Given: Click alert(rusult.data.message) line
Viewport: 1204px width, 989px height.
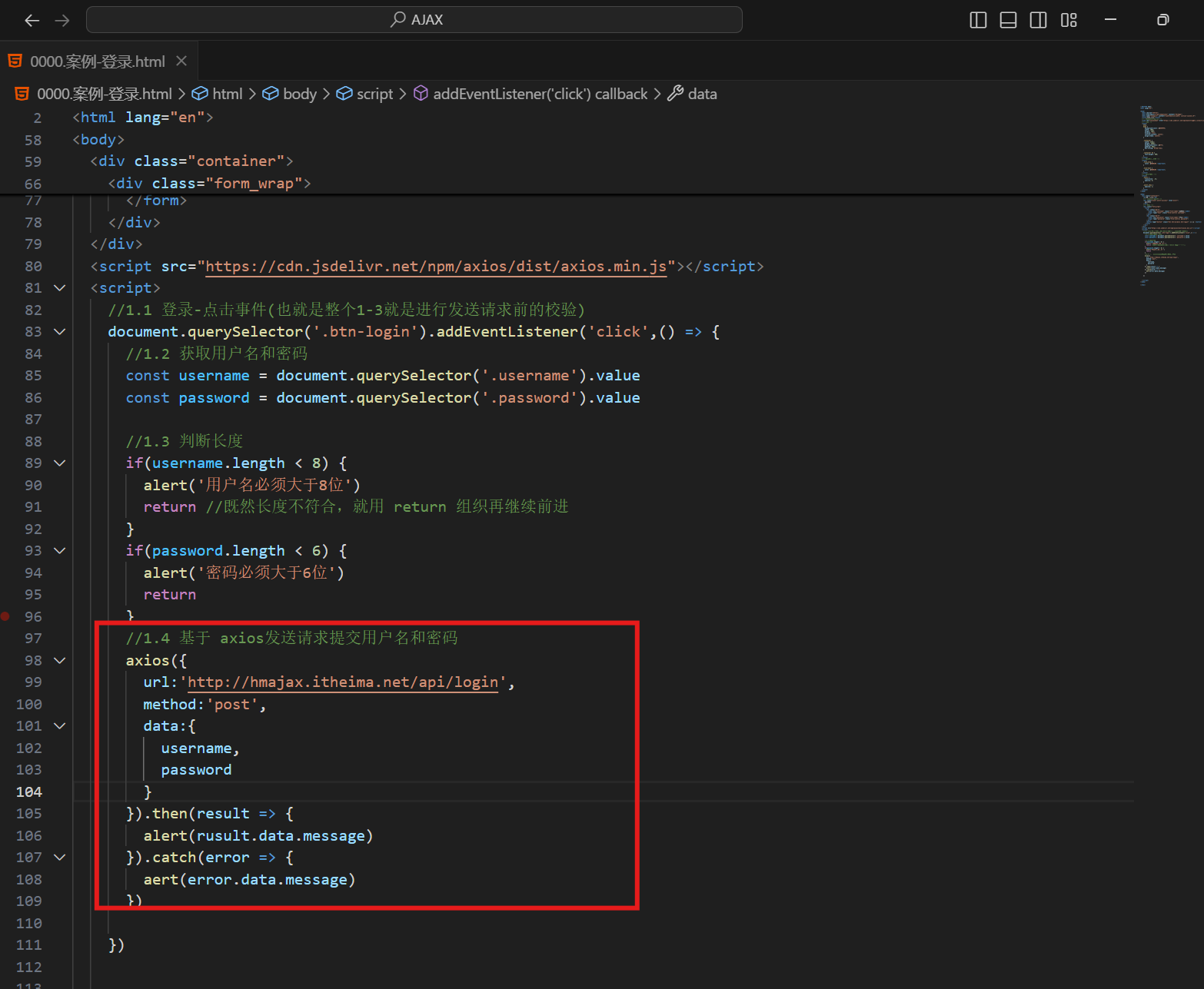Looking at the screenshot, I should (258, 836).
